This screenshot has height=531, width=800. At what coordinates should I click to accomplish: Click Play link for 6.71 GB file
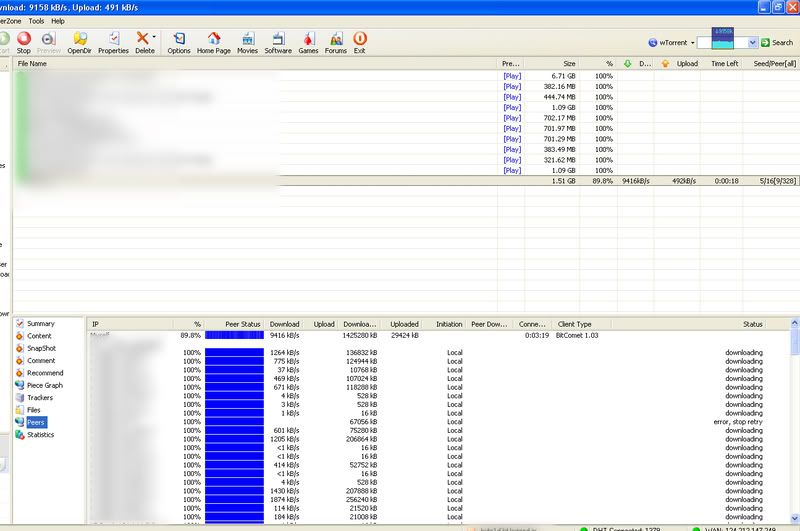point(512,76)
